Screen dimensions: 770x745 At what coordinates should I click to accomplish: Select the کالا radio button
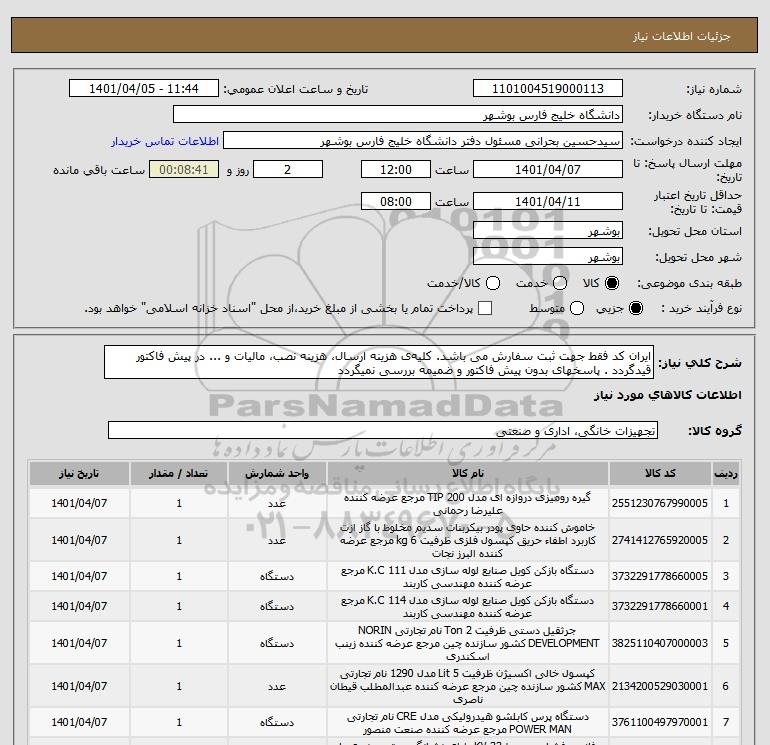point(612,283)
